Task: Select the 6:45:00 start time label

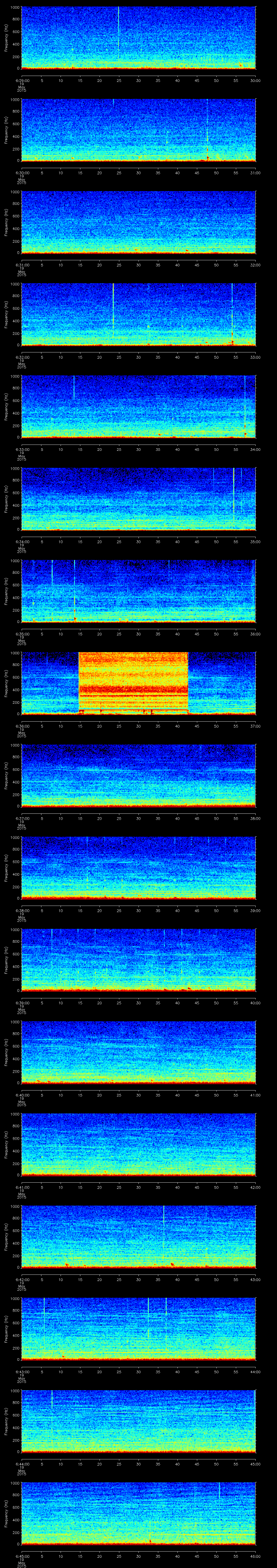Action: click(x=22, y=1556)
